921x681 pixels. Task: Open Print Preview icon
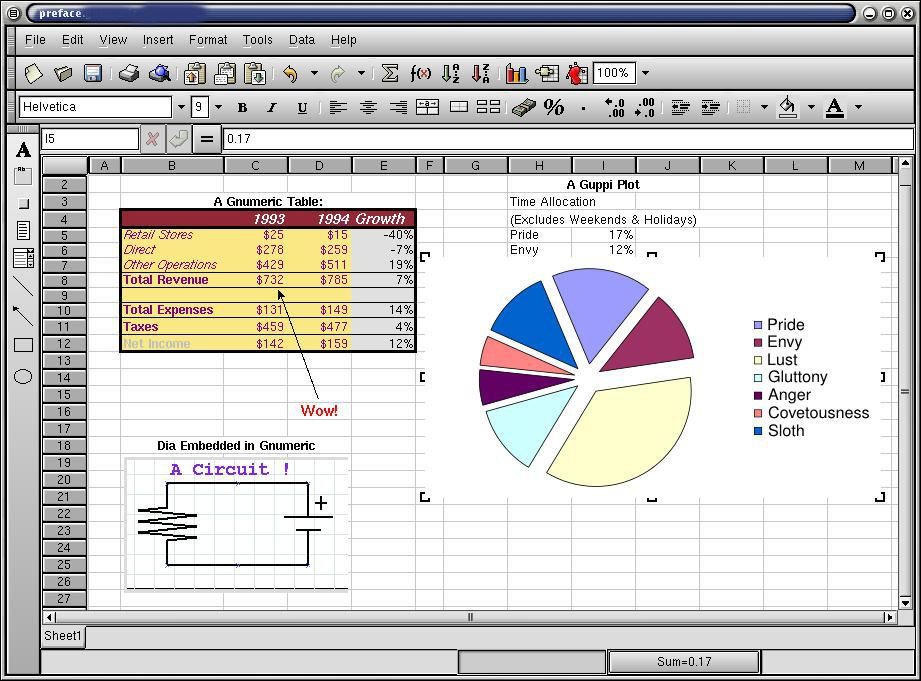pyautogui.click(x=159, y=73)
